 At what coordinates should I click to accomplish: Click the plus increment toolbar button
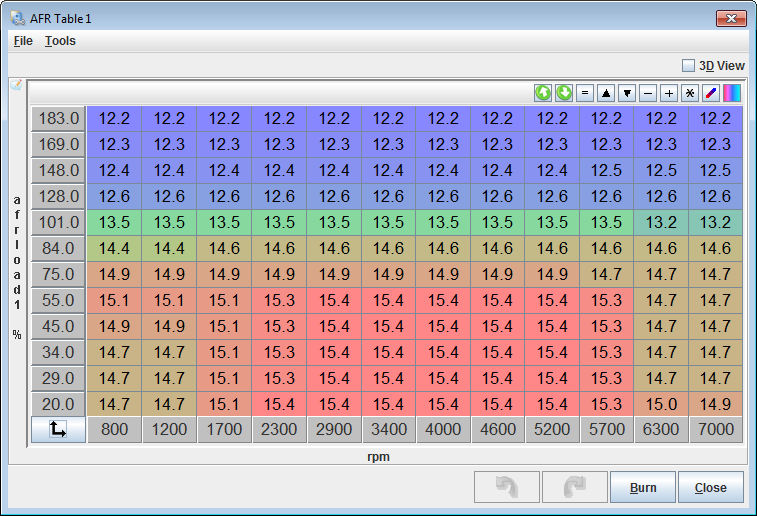point(669,93)
